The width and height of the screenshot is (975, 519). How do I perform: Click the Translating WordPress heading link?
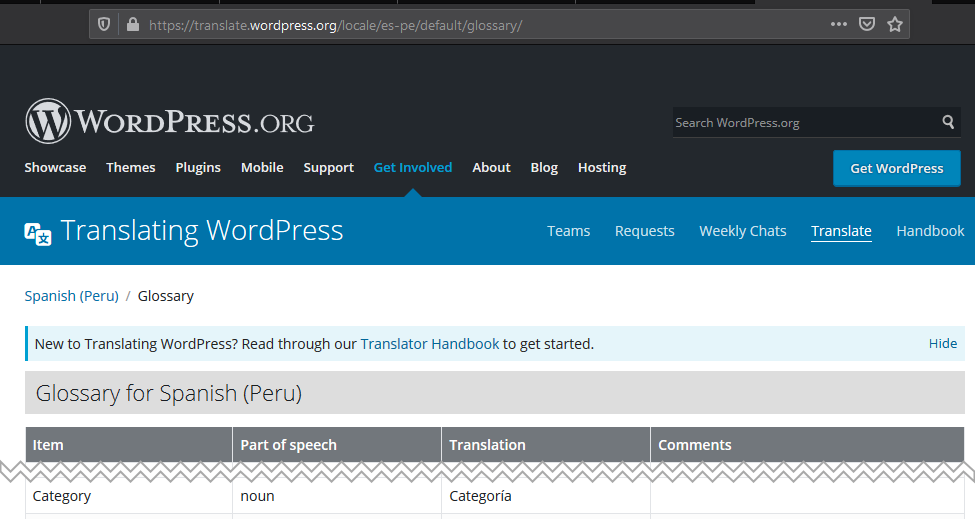click(x=201, y=231)
